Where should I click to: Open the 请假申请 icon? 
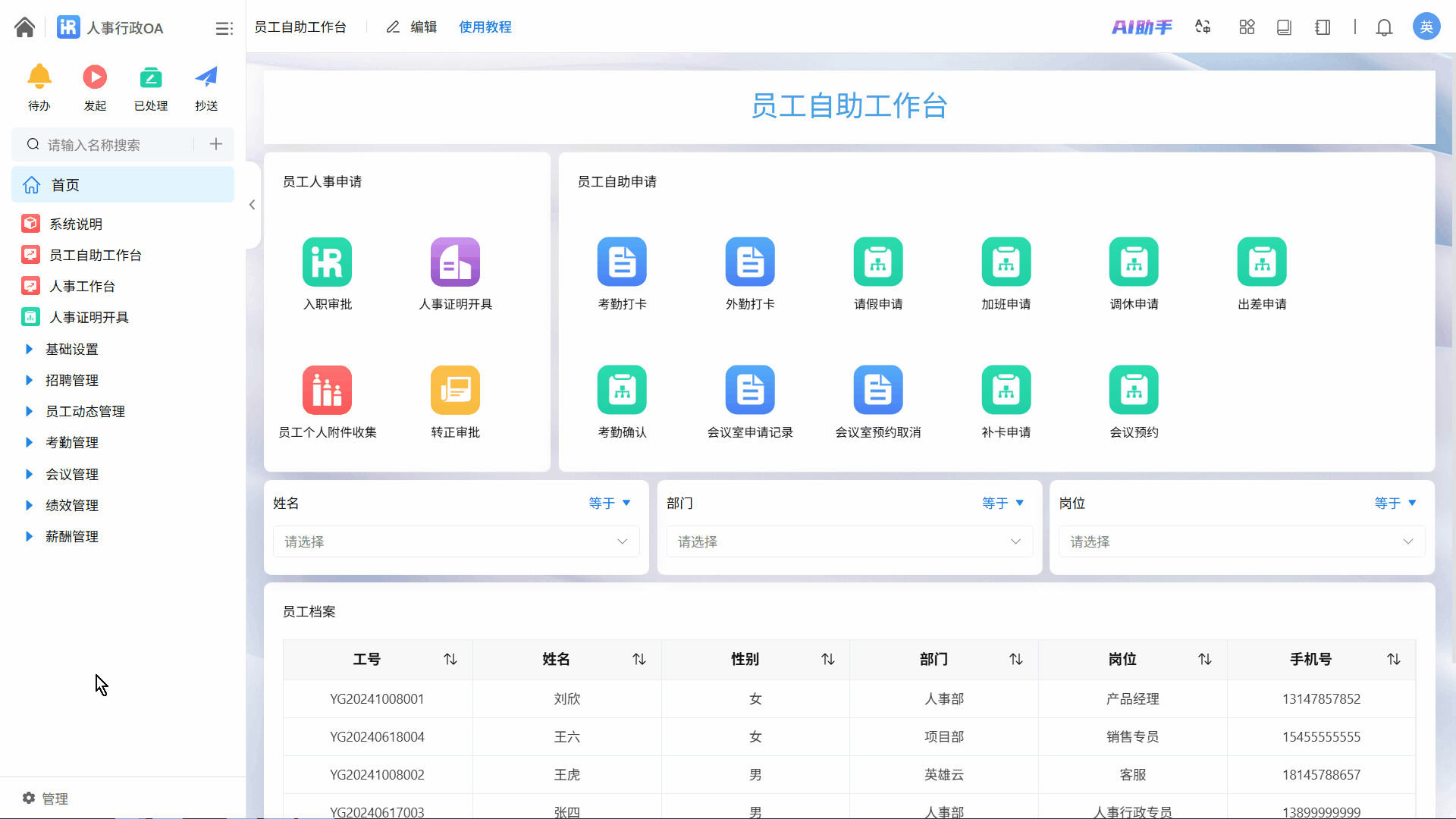pyautogui.click(x=877, y=262)
